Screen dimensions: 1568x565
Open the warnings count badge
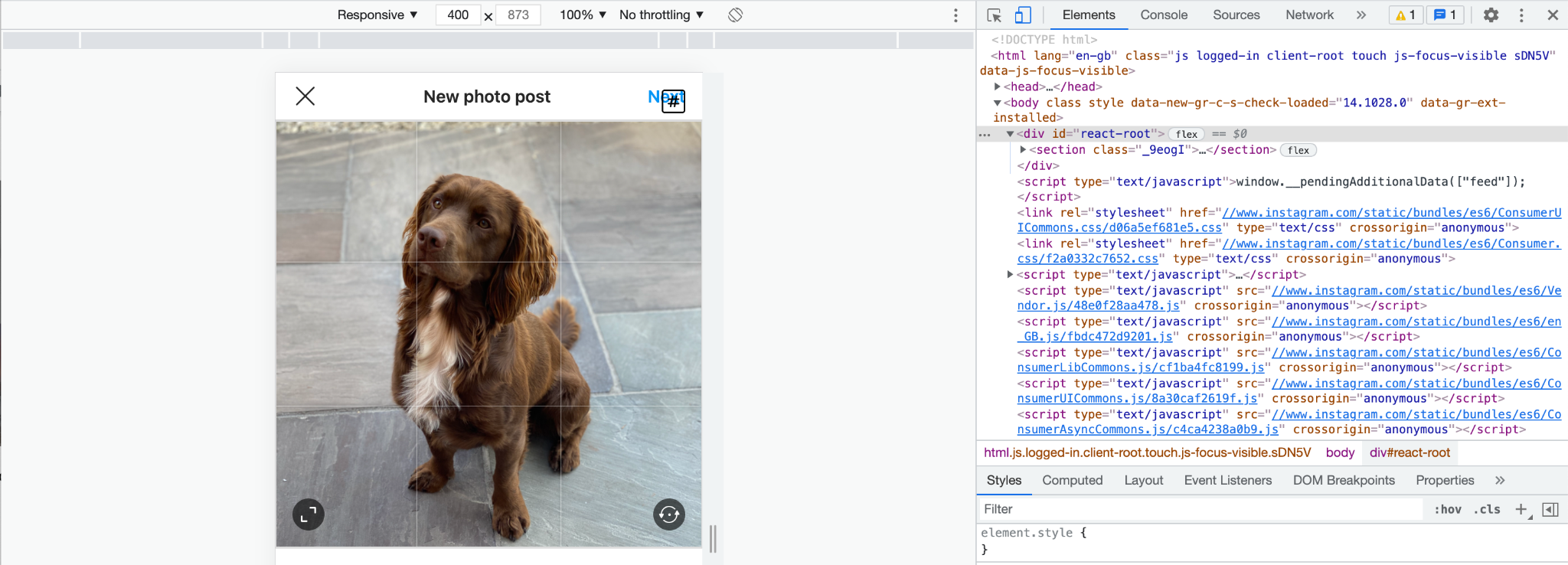1406,15
